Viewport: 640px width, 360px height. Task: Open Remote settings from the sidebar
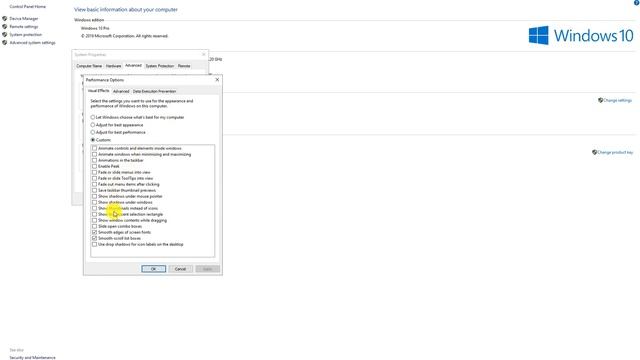(x=24, y=27)
